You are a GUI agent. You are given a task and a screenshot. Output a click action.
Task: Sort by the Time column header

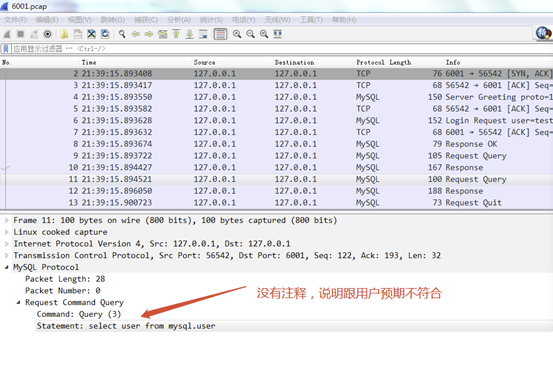point(136,62)
